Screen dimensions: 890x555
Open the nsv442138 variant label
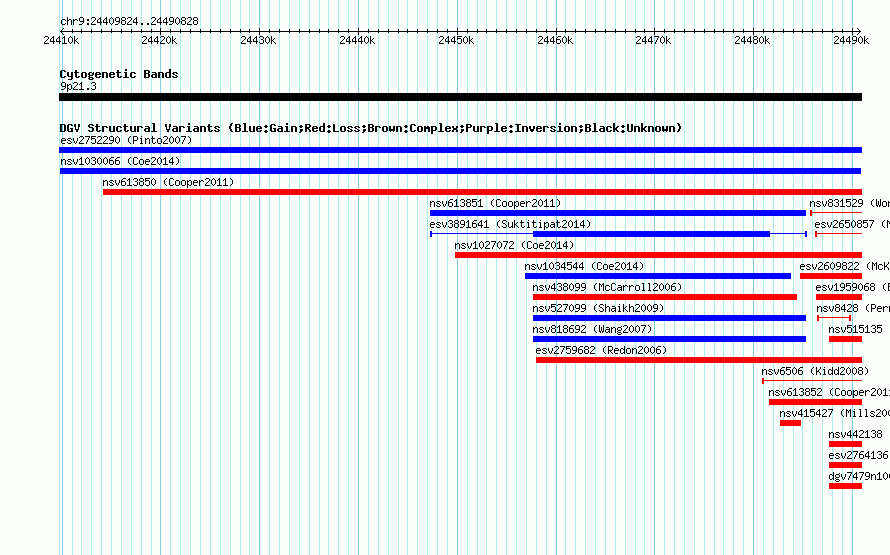[855, 434]
